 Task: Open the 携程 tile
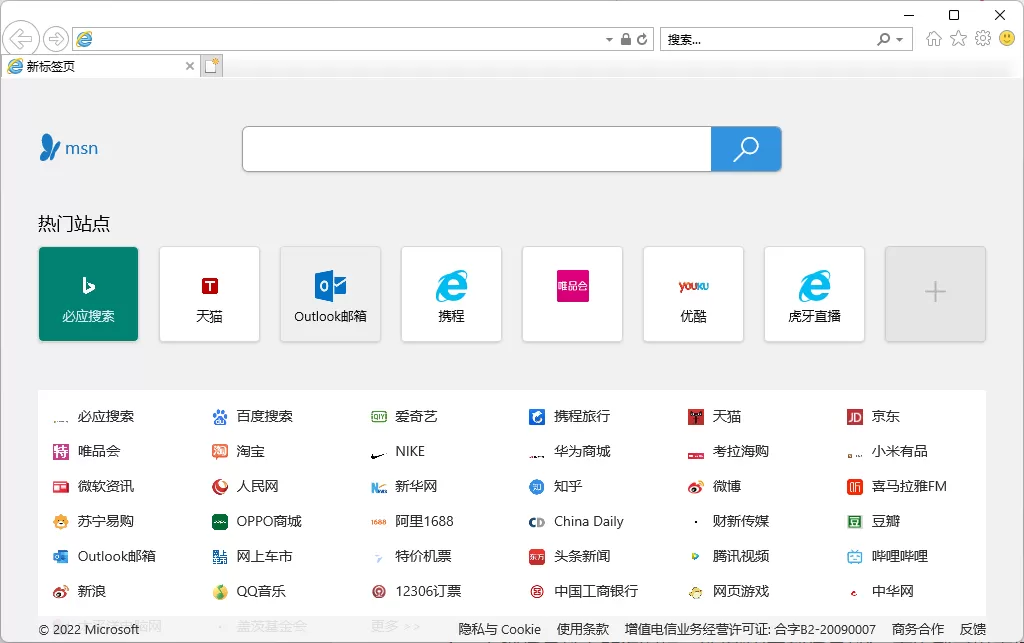[x=451, y=293]
